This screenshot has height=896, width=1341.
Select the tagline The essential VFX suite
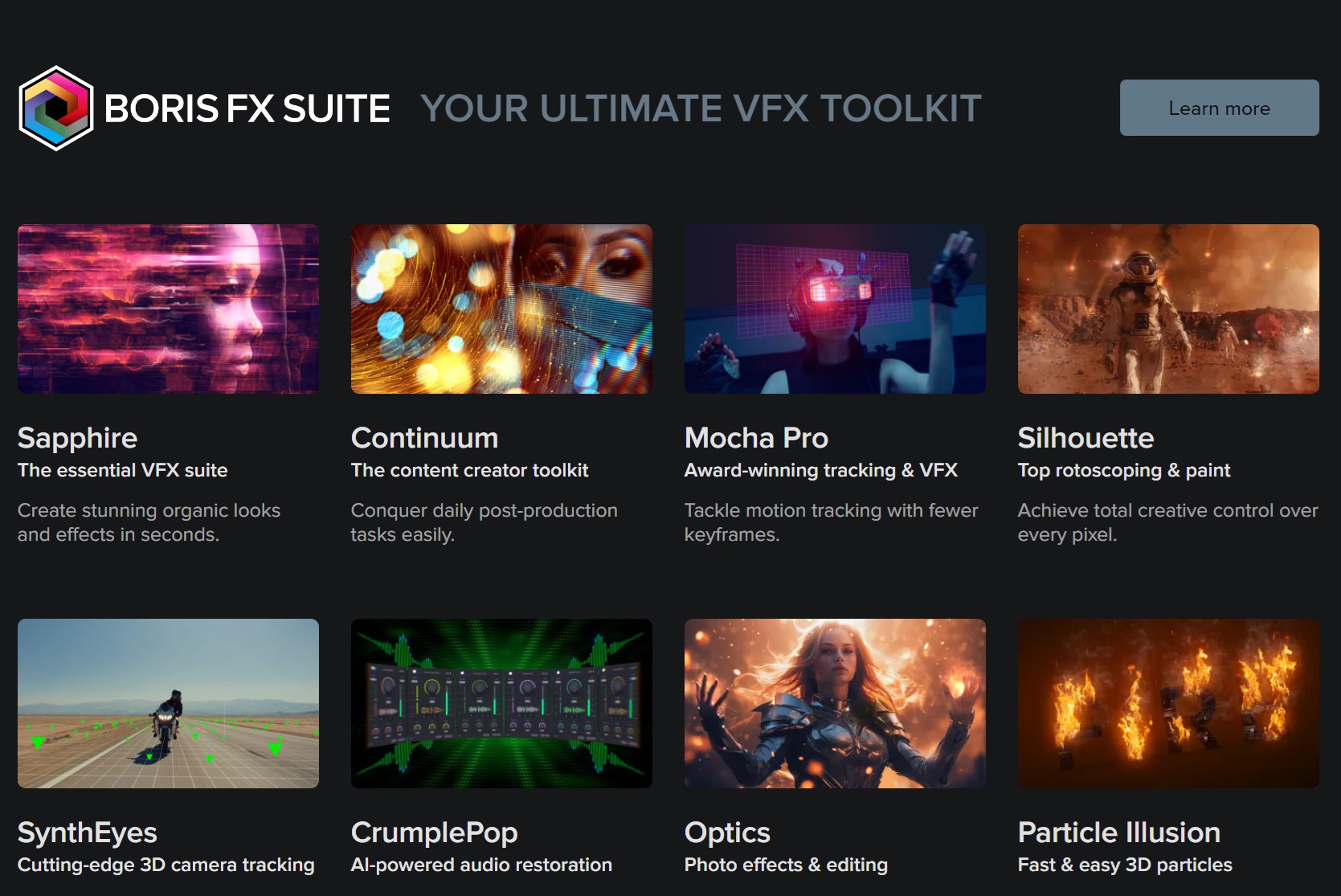(x=122, y=470)
